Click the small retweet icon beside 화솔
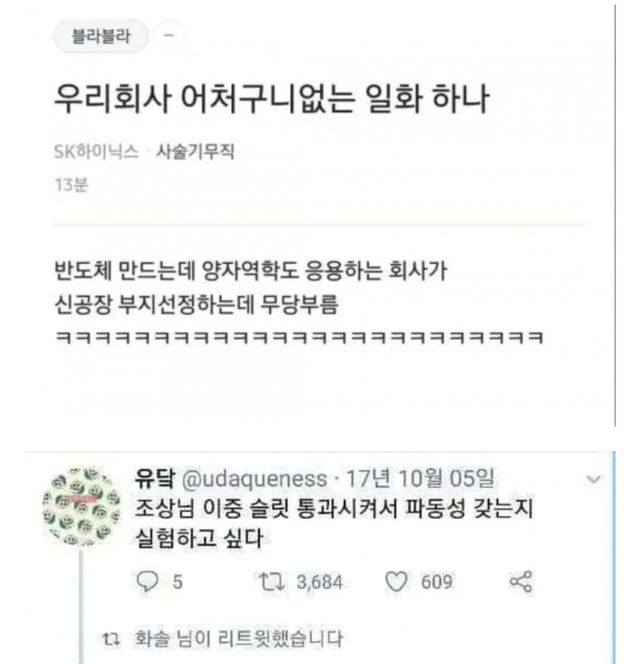Screen dimensions: 640x664 pyautogui.click(x=111, y=639)
